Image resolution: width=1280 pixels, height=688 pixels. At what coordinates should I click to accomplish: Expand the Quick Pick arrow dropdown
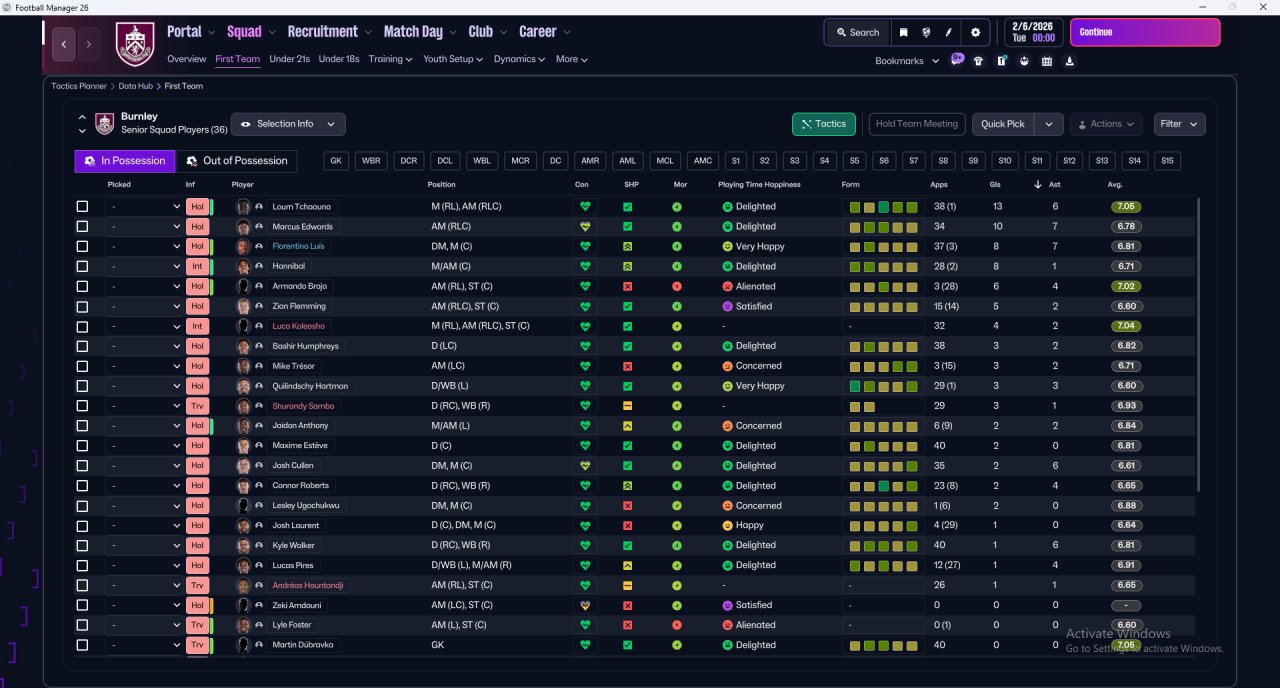click(x=1048, y=124)
